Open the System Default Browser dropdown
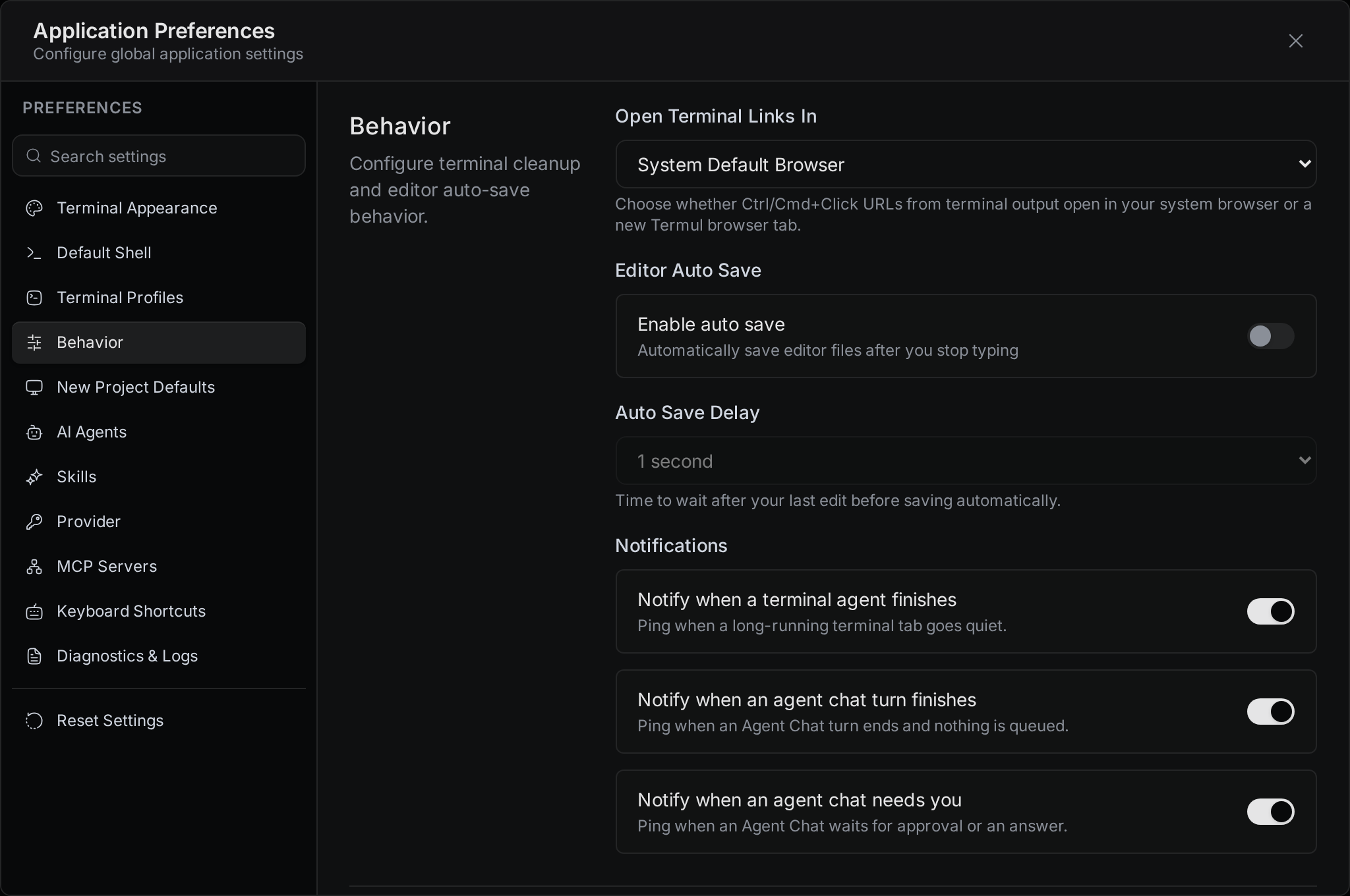1350x896 pixels. [x=966, y=164]
